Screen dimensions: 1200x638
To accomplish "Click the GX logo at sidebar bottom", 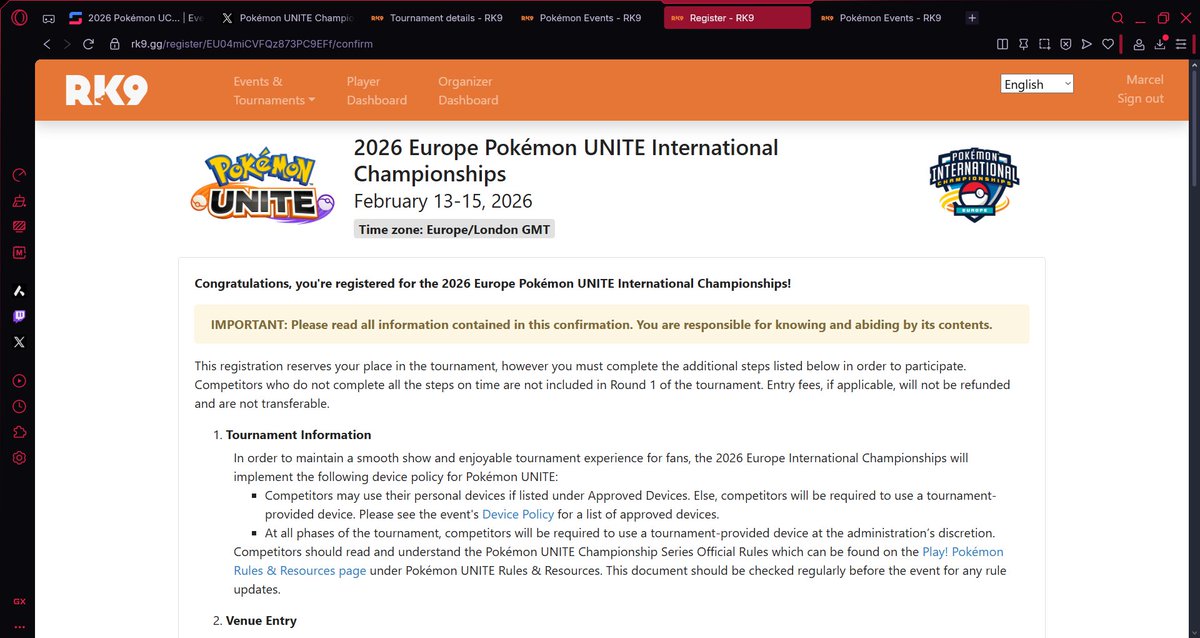I will (x=18, y=602).
